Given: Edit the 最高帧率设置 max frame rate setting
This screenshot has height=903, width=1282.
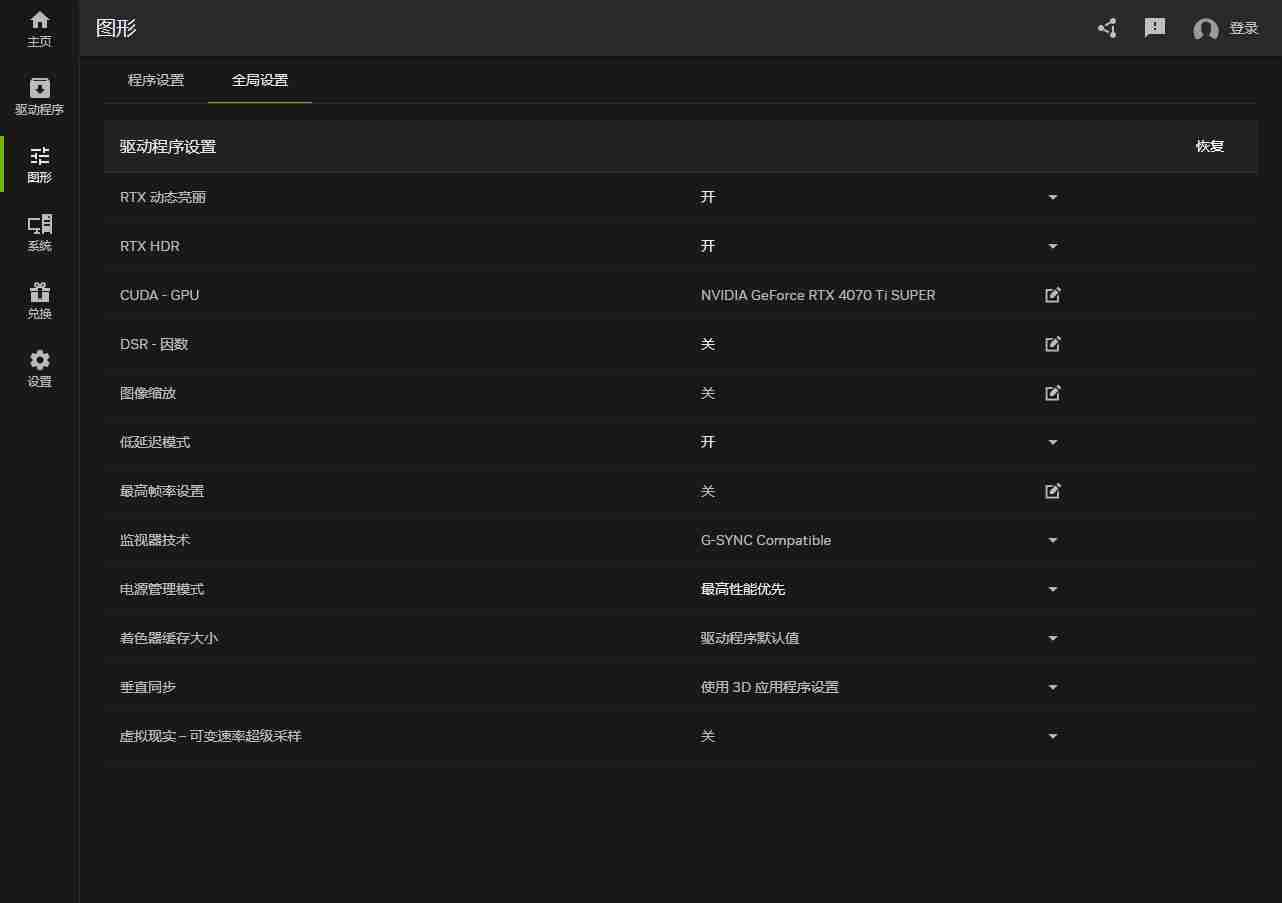Looking at the screenshot, I should [1052, 491].
